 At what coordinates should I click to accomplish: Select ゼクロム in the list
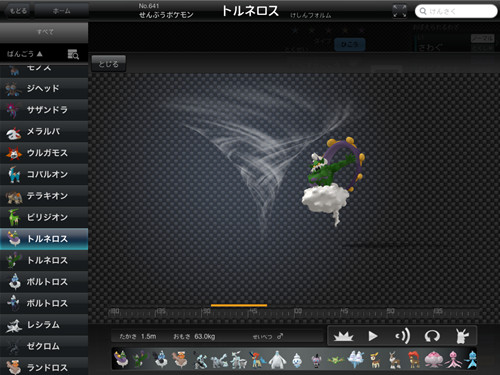coord(44,346)
